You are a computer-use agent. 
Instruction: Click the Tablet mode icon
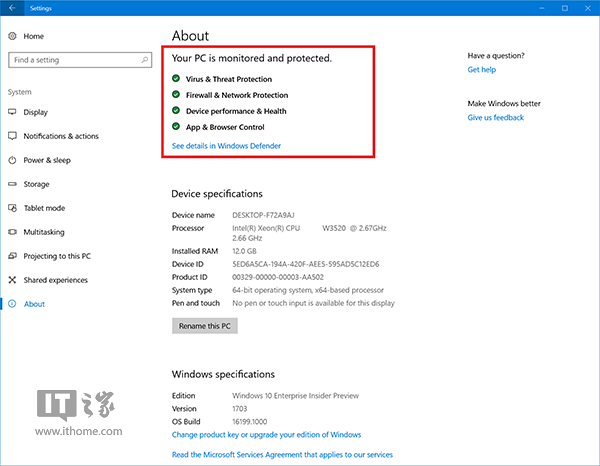coord(12,208)
